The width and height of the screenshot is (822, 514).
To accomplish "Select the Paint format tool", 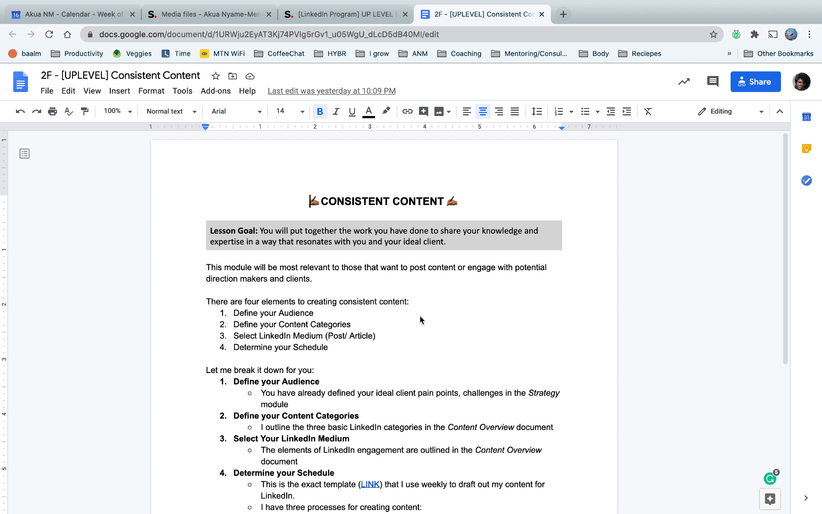I will 84,111.
